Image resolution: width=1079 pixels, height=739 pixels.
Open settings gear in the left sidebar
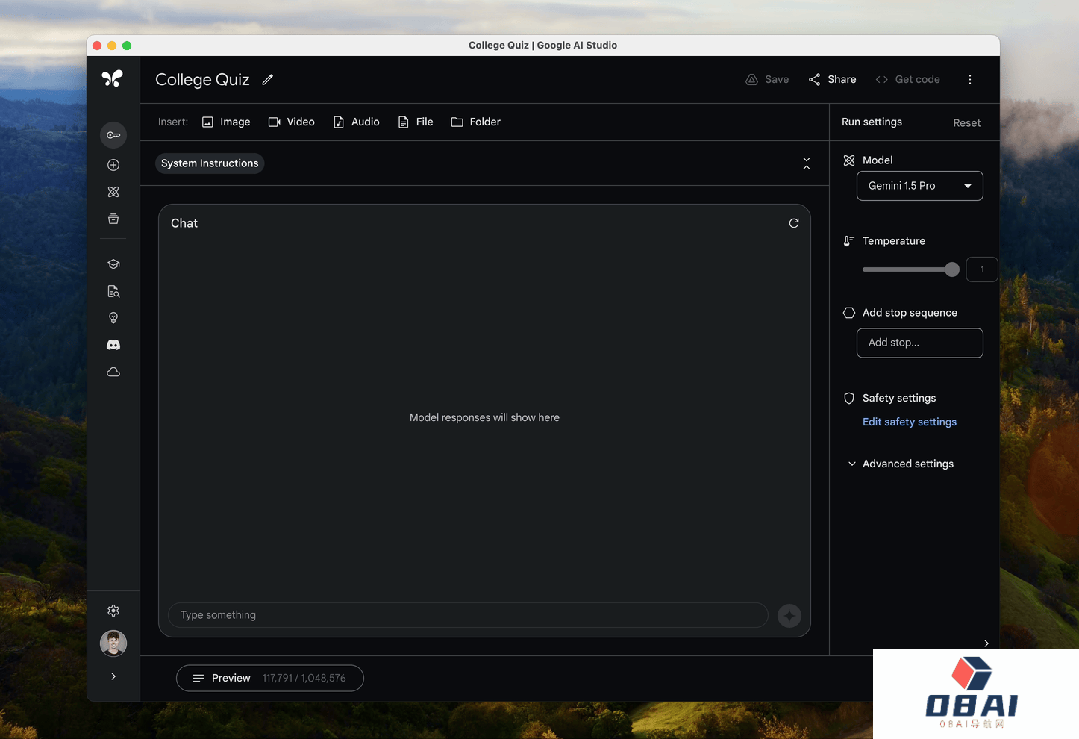click(x=113, y=611)
